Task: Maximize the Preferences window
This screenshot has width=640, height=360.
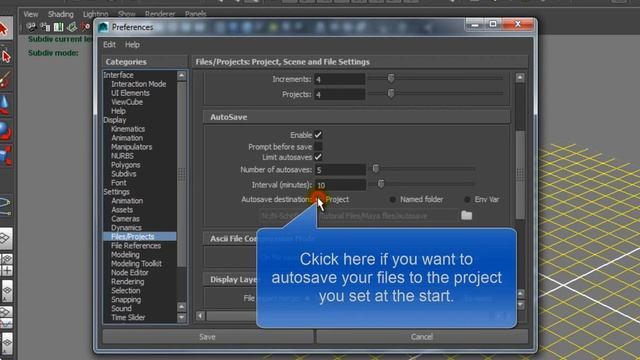Action: [x=493, y=24]
